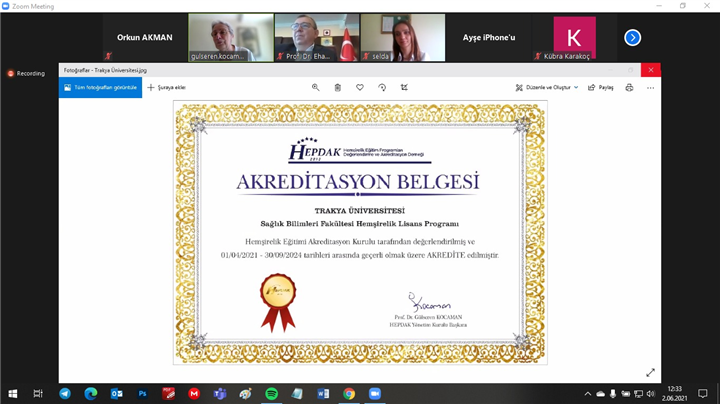Click the OneDrive cloud tray icon
The width and height of the screenshot is (720, 404).
(601, 393)
